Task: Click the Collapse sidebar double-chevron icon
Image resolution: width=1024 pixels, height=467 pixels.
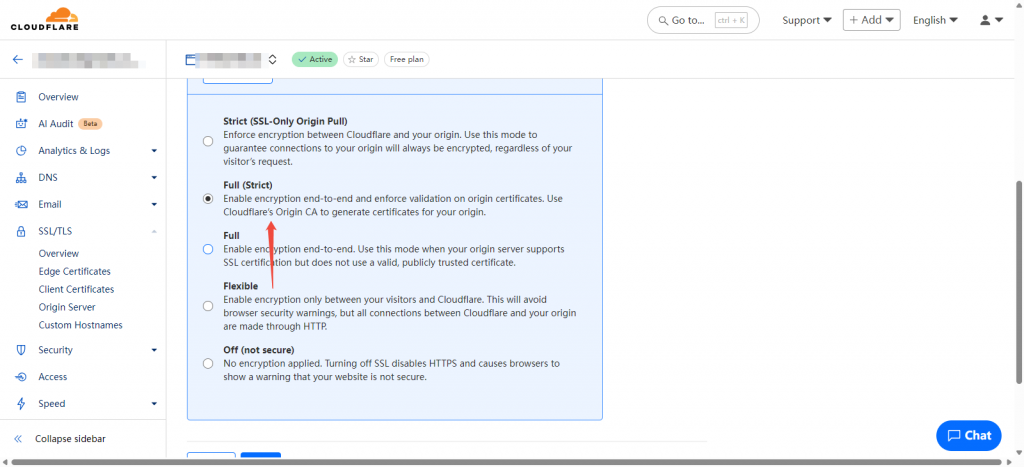Action: pos(18,439)
